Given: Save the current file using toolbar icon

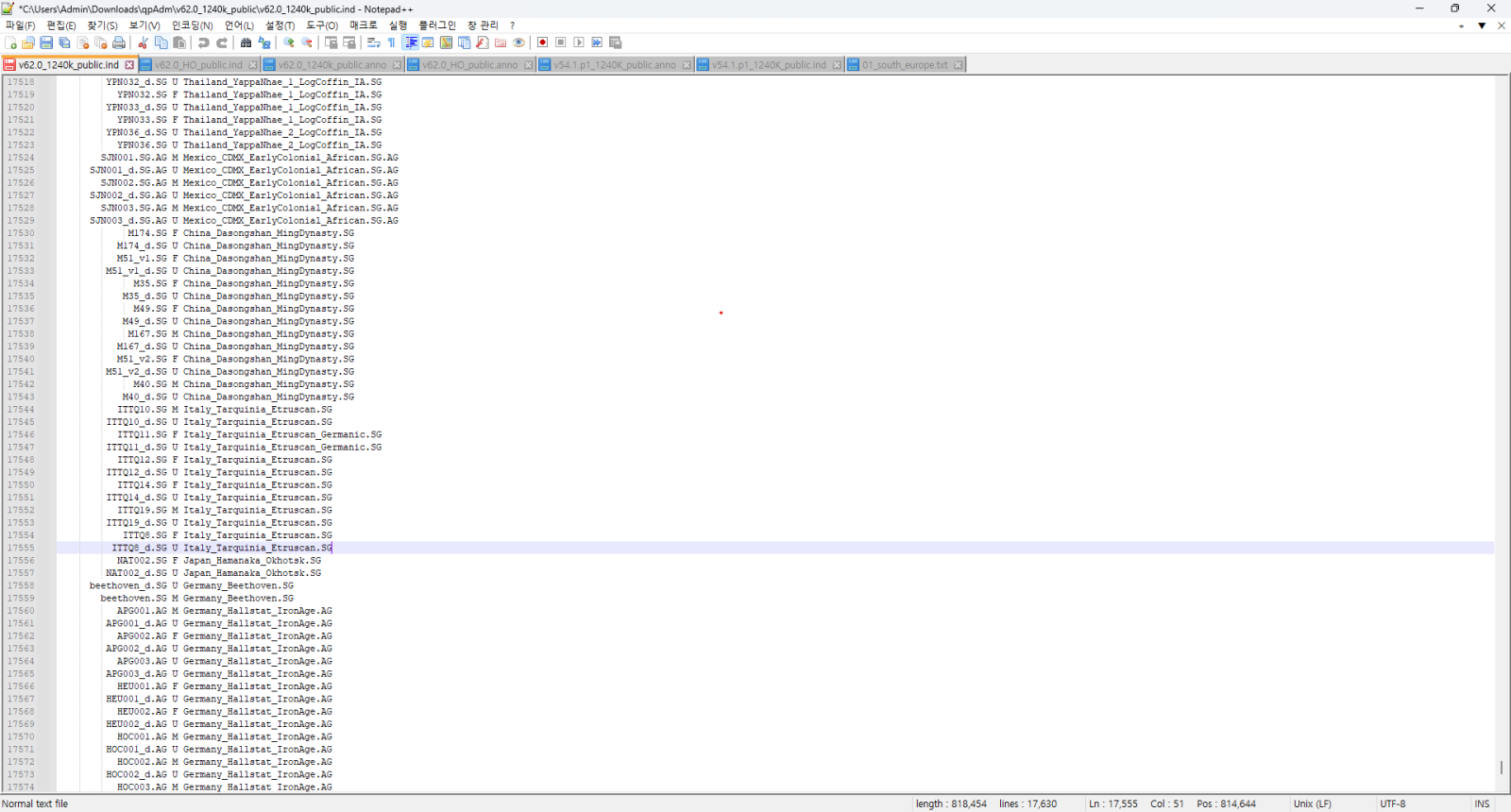Looking at the screenshot, I should [46, 42].
